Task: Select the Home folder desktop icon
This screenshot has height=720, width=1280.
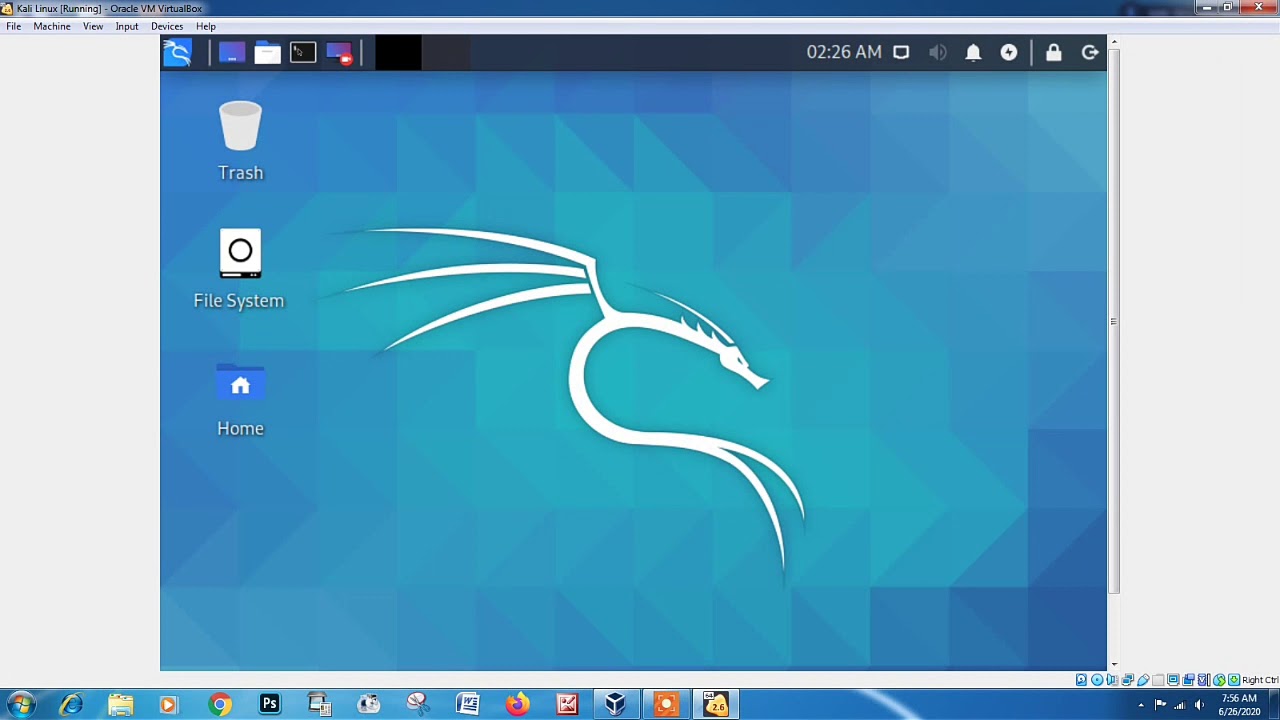Action: coord(240,400)
